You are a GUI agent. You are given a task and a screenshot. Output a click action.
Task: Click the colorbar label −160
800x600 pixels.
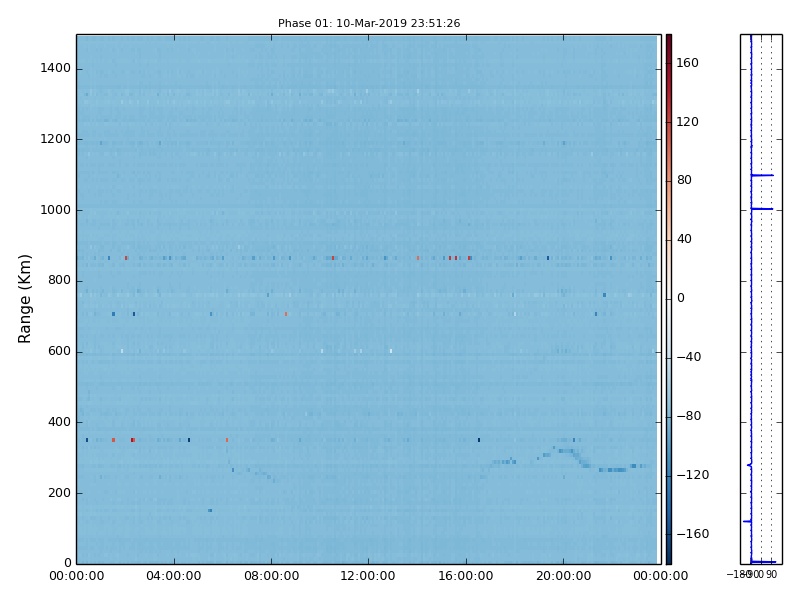click(x=692, y=534)
